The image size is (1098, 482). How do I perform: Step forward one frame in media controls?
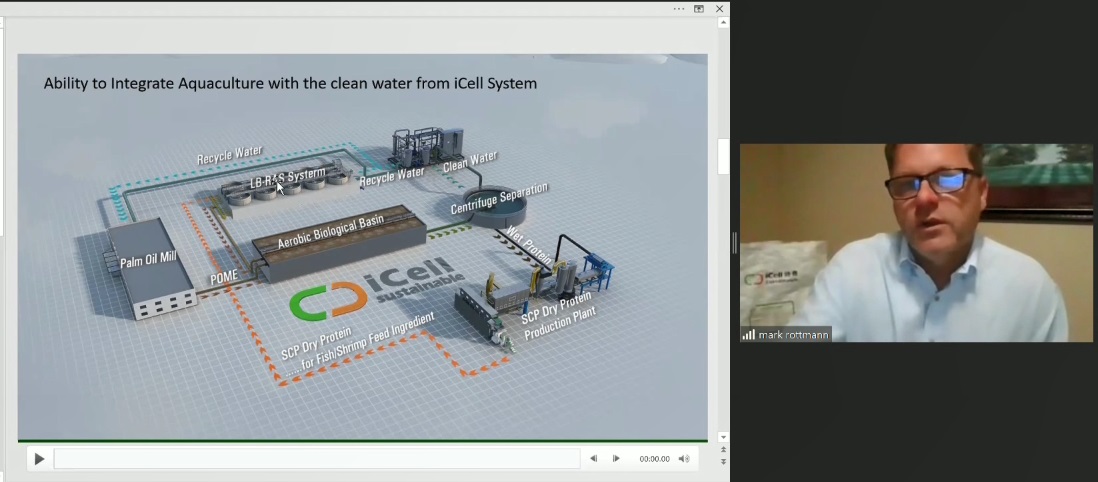pyautogui.click(x=616, y=459)
